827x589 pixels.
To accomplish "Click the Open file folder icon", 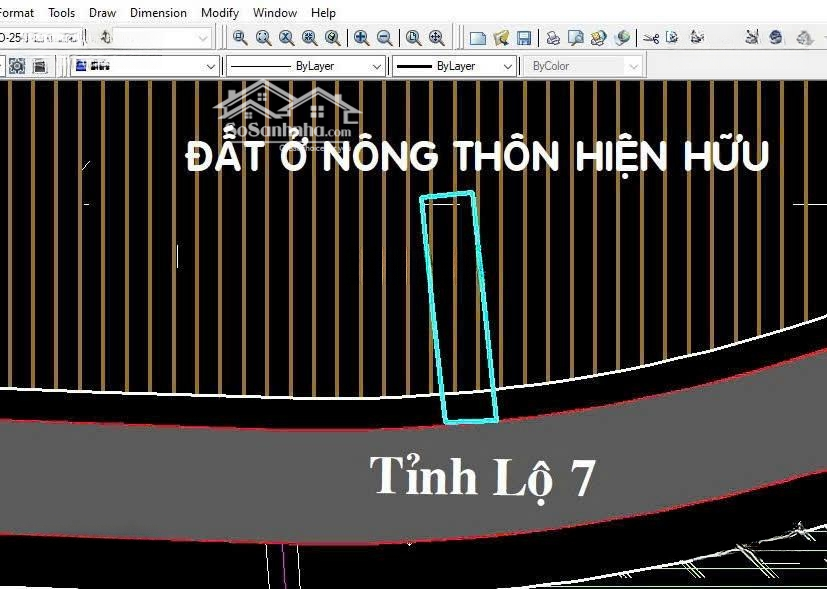I will 501,38.
